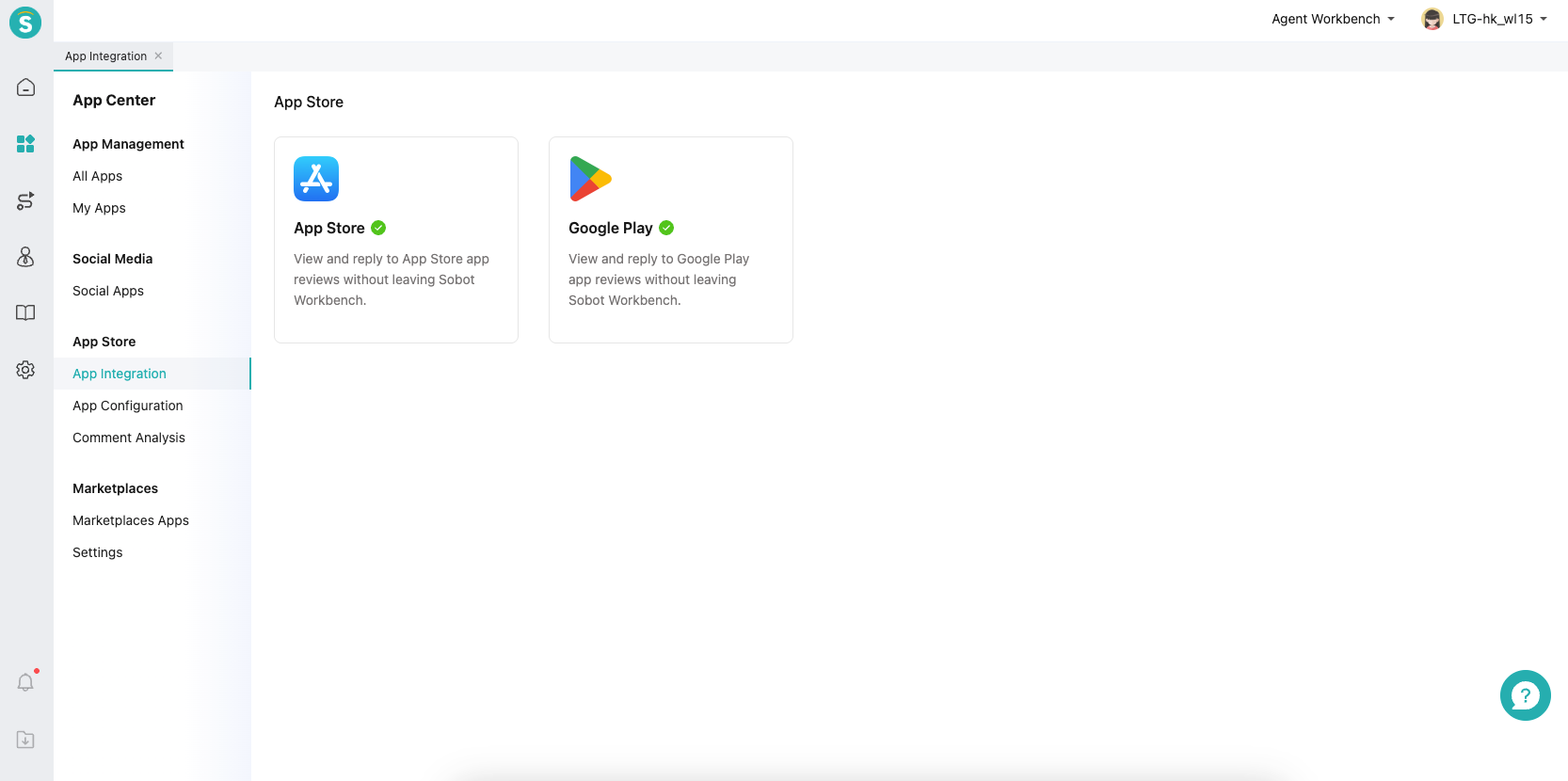This screenshot has height=781, width=1568.
Task: Open the download center icon
Action: 25,740
